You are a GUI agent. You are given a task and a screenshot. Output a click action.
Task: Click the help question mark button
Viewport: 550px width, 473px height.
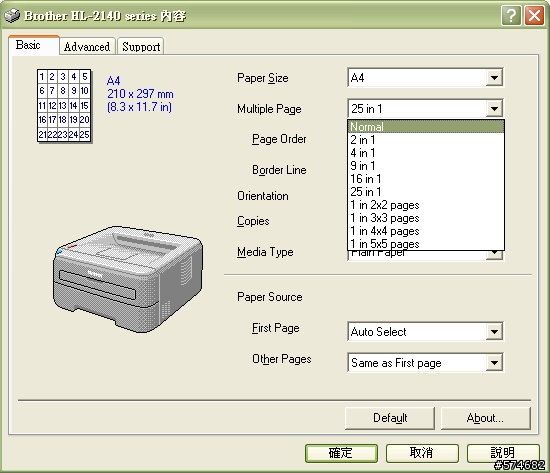point(511,16)
